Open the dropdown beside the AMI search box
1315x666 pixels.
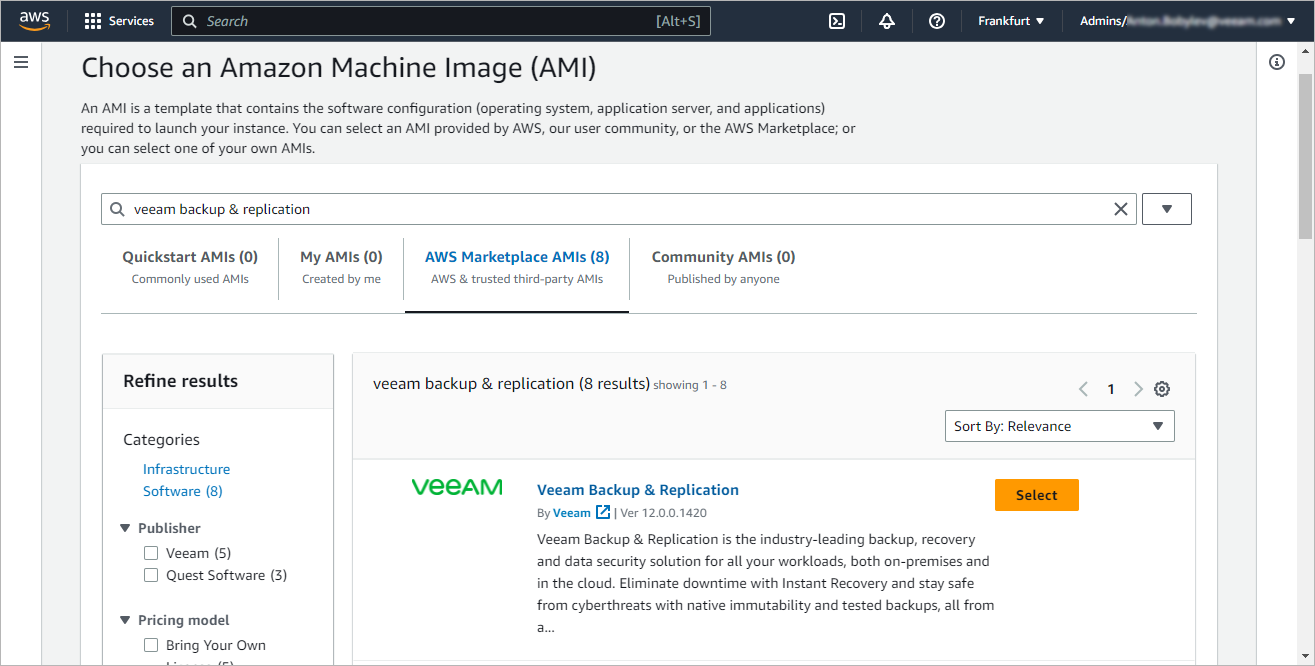click(x=1166, y=209)
